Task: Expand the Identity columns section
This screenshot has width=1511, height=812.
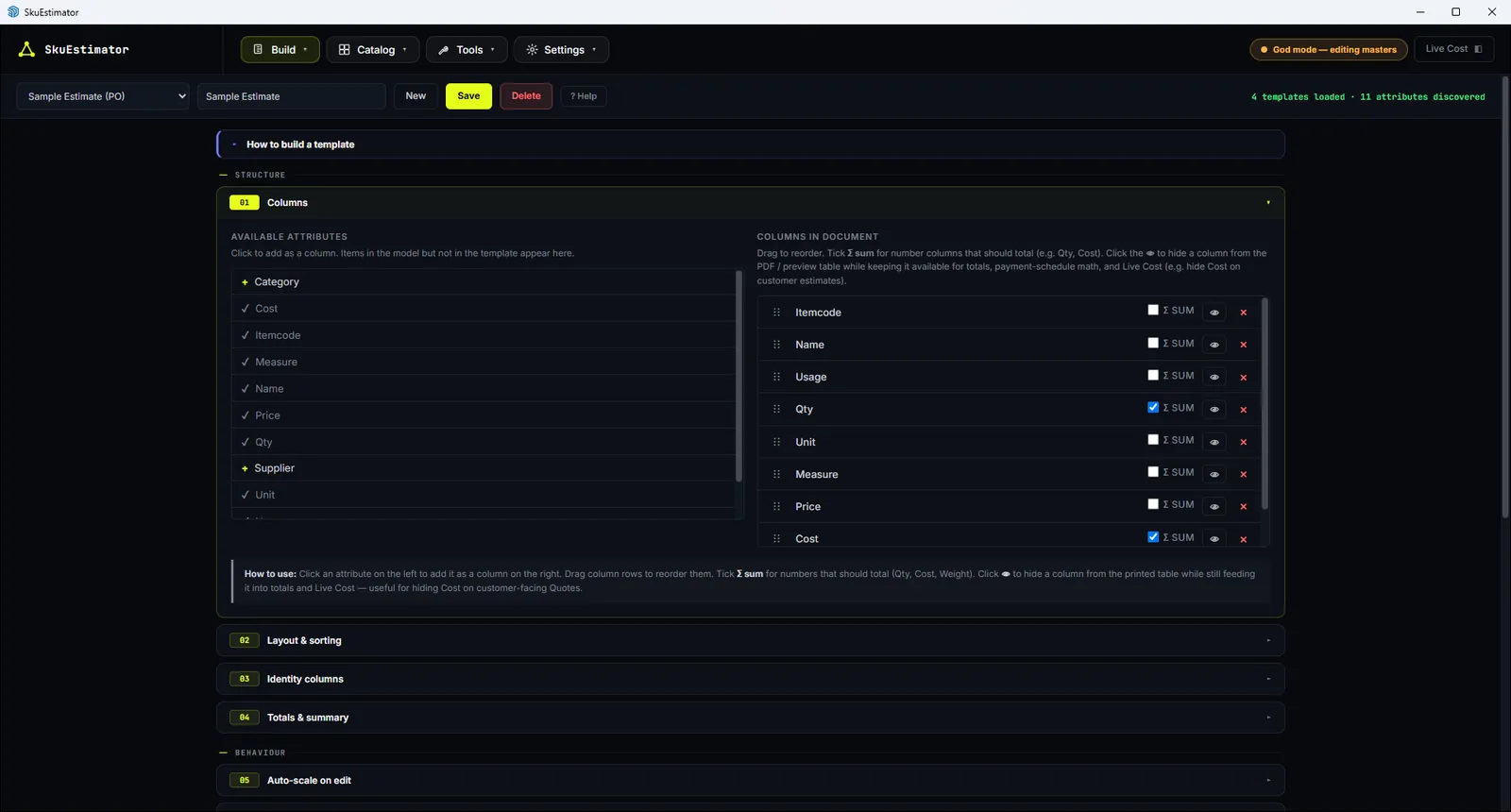Action: (750, 679)
